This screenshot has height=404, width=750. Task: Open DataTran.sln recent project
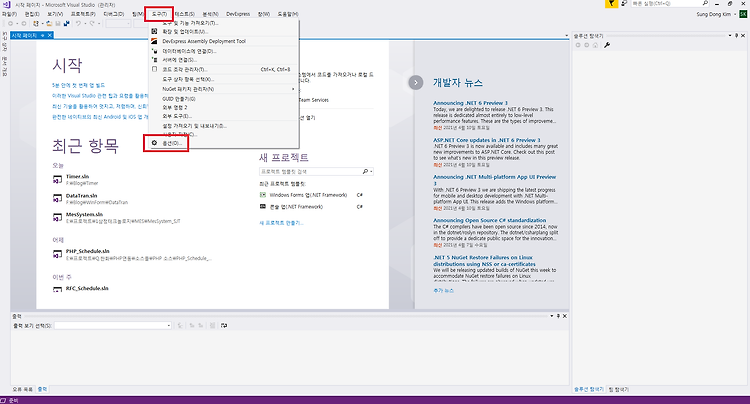pyautogui.click(x=81, y=196)
